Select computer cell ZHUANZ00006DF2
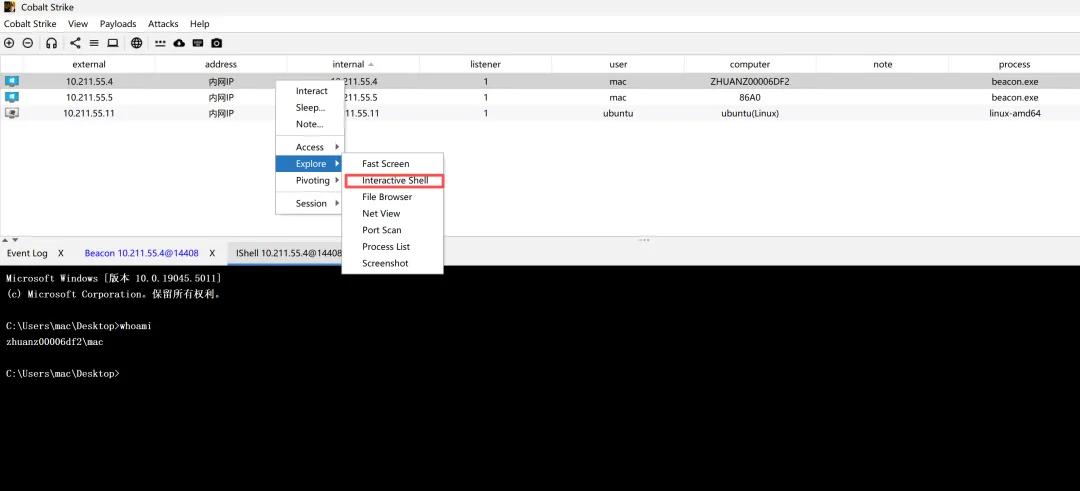Image resolution: width=1080 pixels, height=491 pixels. (x=750, y=81)
